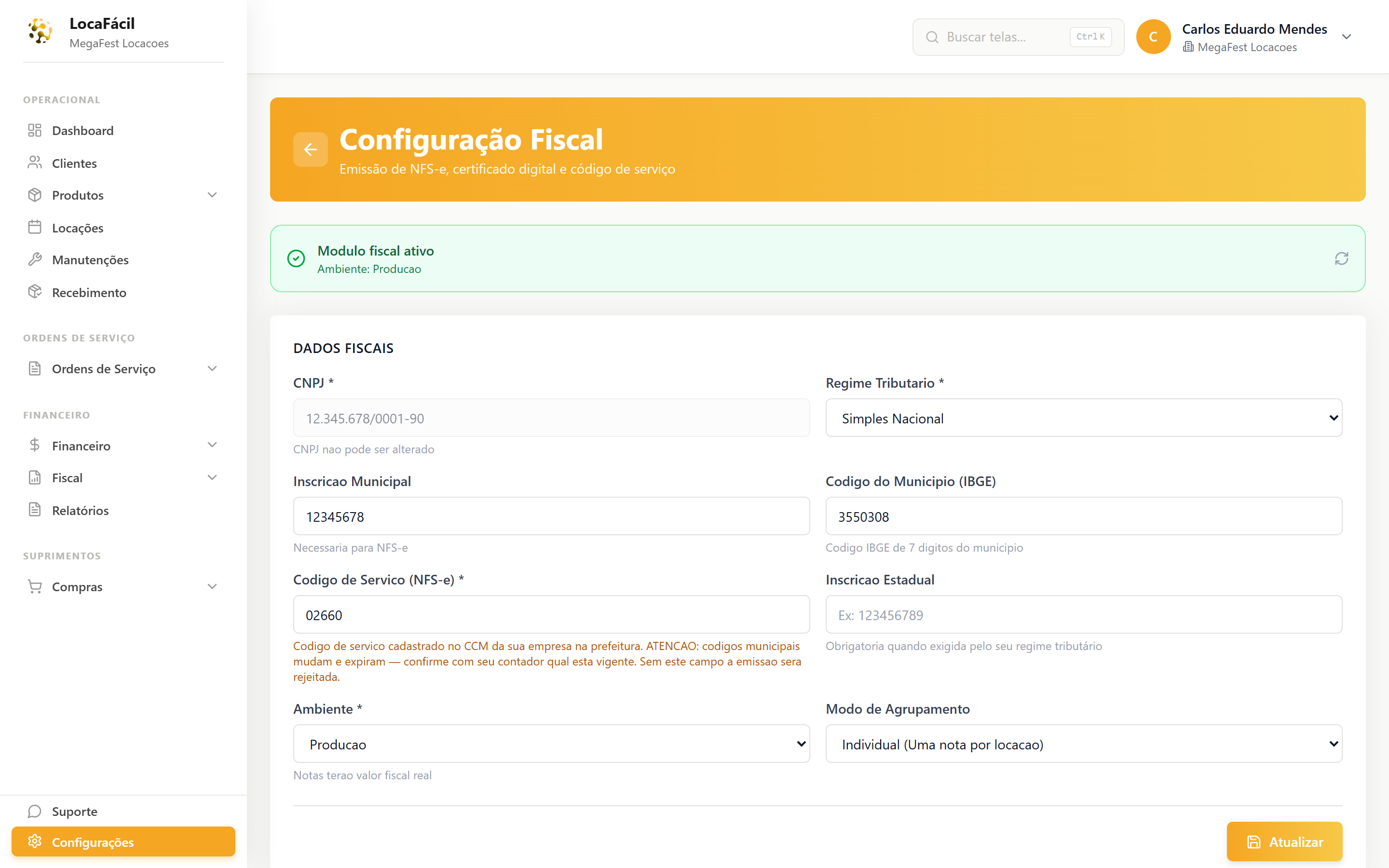Click the Codigo do Municipio IBGE field
Screen dimensions: 1389x868
1084,516
